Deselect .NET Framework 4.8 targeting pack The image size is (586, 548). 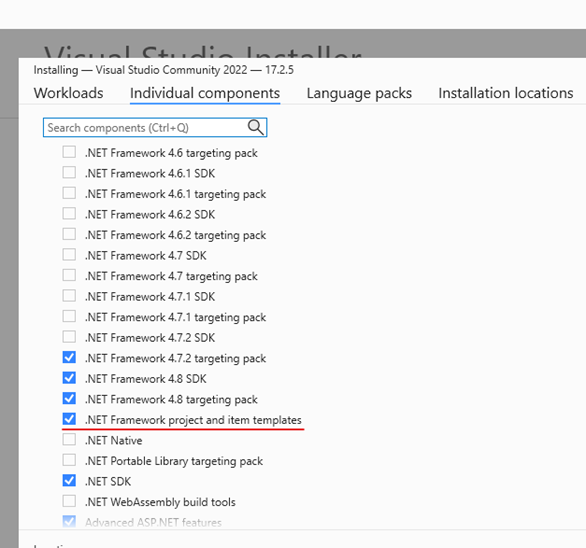click(x=69, y=398)
